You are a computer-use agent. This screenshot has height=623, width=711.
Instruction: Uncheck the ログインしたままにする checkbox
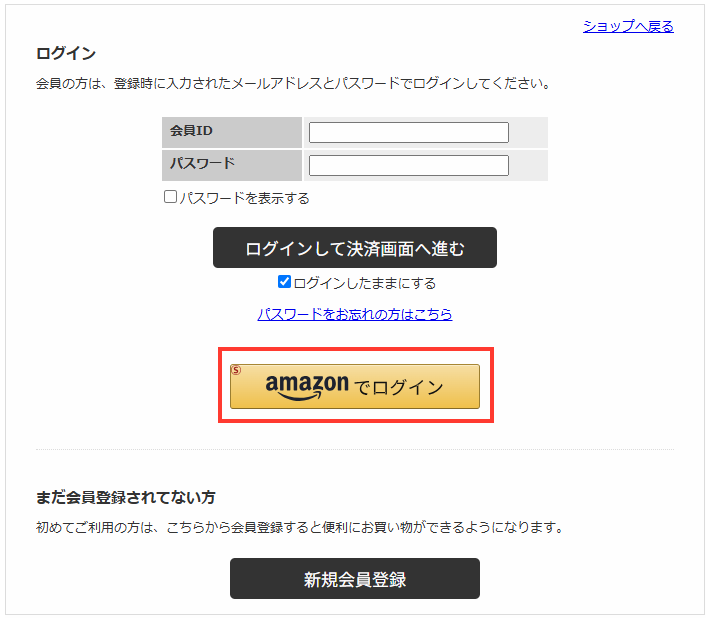tap(284, 282)
